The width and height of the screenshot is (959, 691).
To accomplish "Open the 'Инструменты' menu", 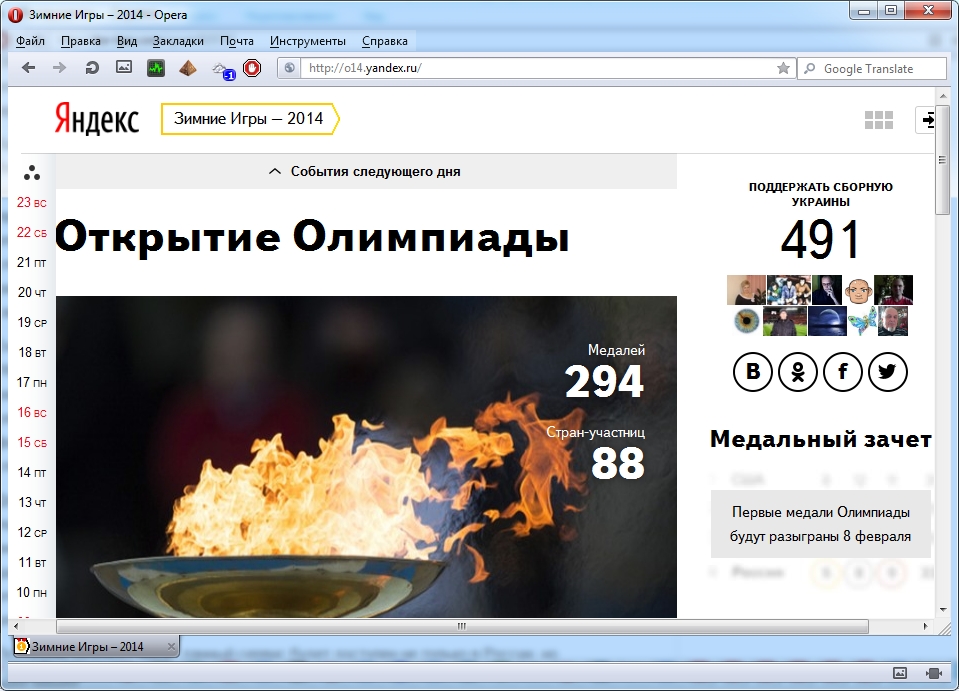I will (307, 41).
